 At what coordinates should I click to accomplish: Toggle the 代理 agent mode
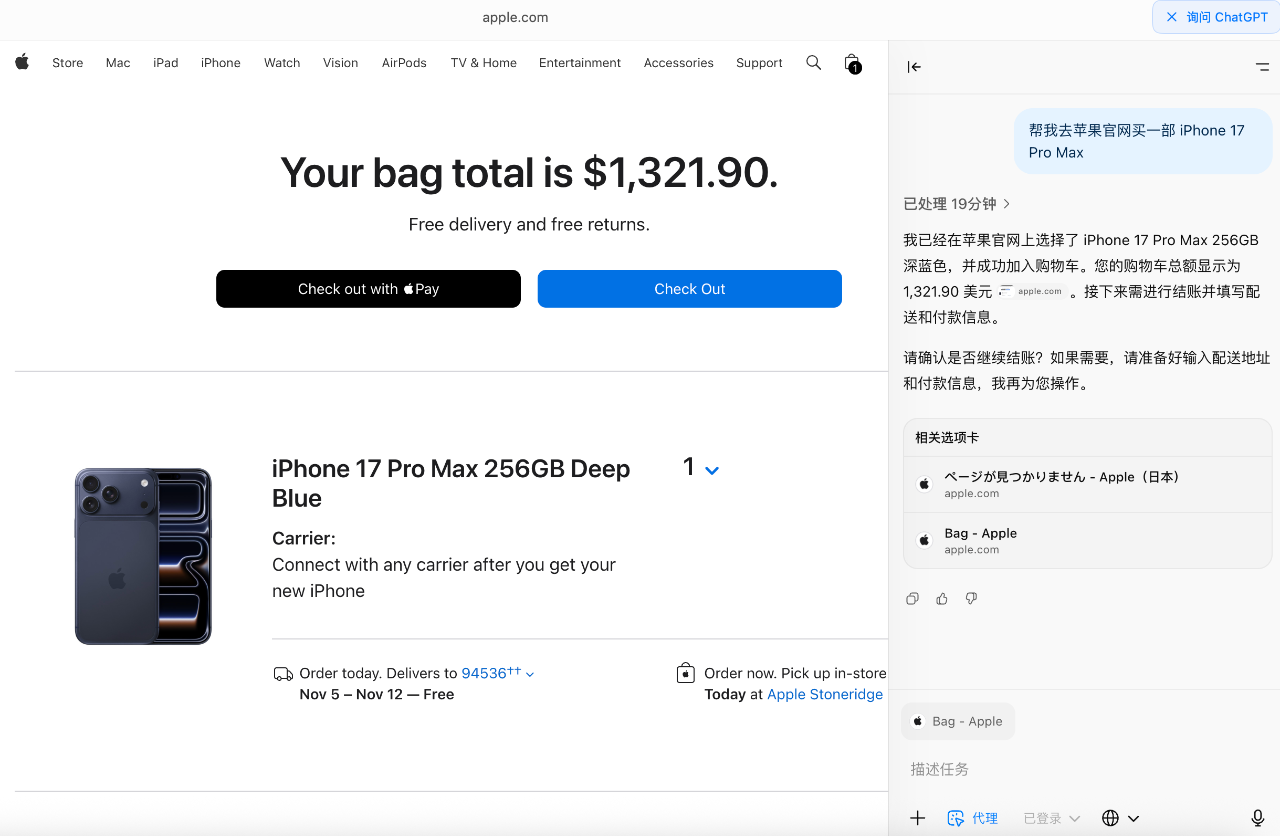tap(973, 818)
